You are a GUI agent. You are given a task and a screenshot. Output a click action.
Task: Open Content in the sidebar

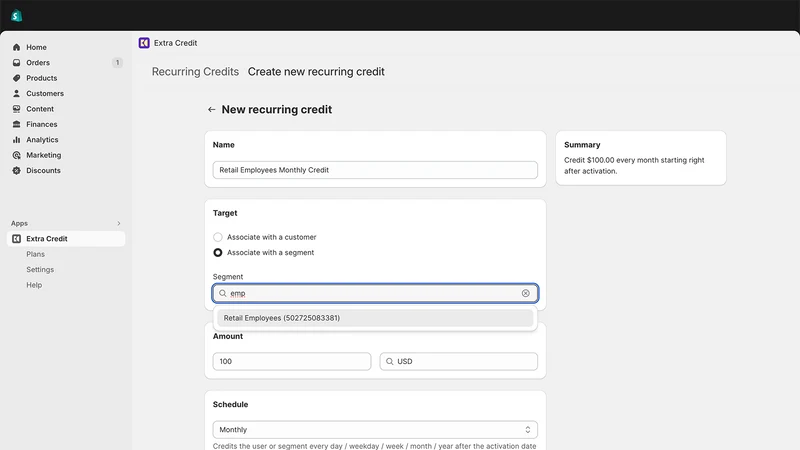[40, 109]
